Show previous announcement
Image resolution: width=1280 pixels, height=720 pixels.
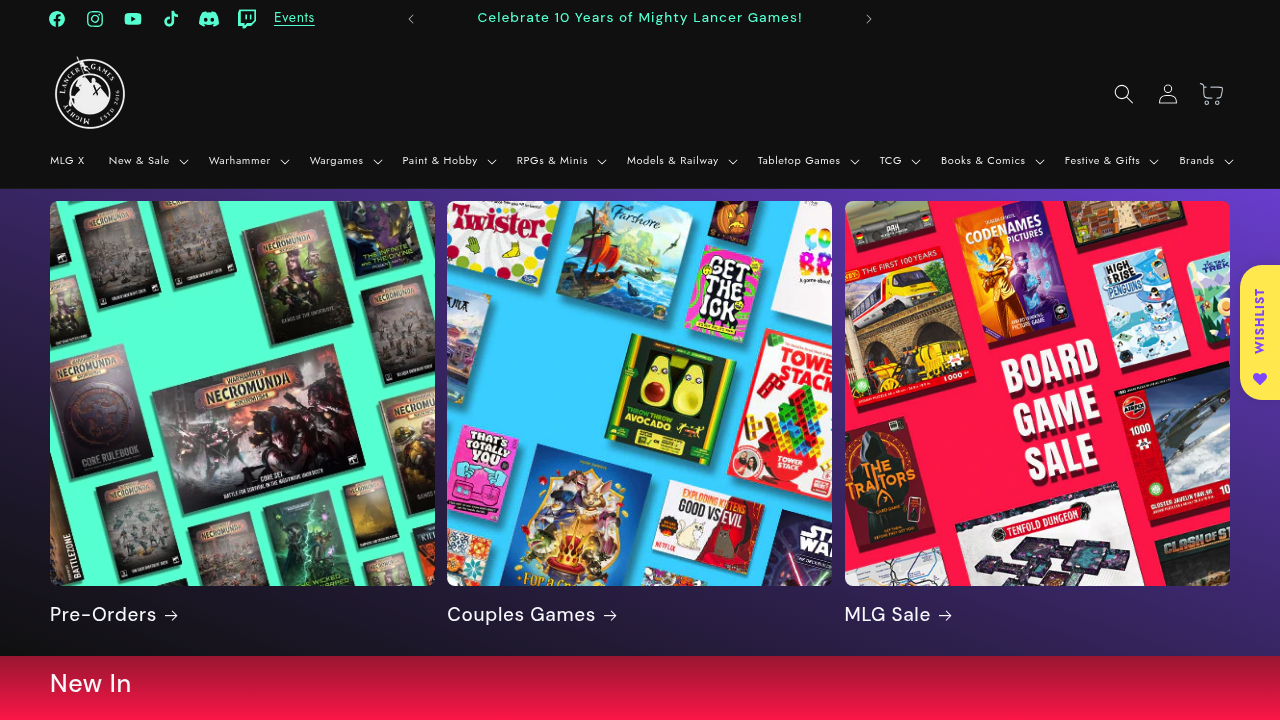pos(411,19)
